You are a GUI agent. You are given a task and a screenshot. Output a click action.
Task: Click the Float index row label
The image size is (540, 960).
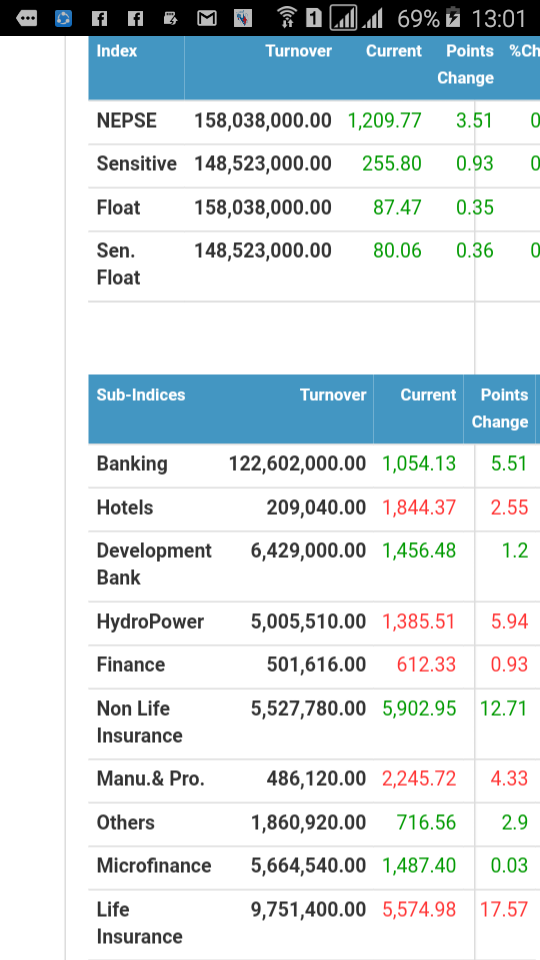[x=119, y=208]
